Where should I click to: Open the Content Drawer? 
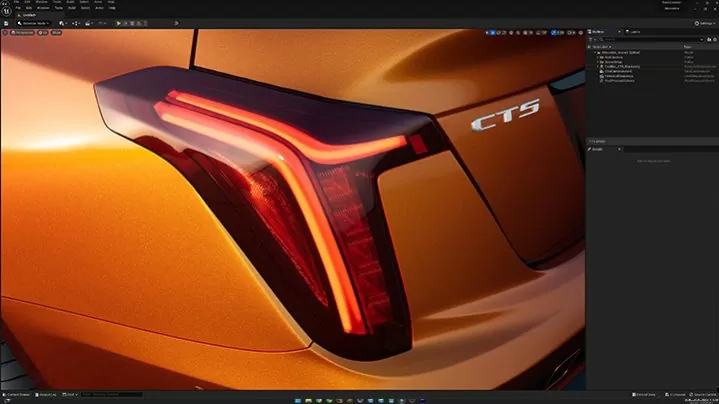[18, 395]
